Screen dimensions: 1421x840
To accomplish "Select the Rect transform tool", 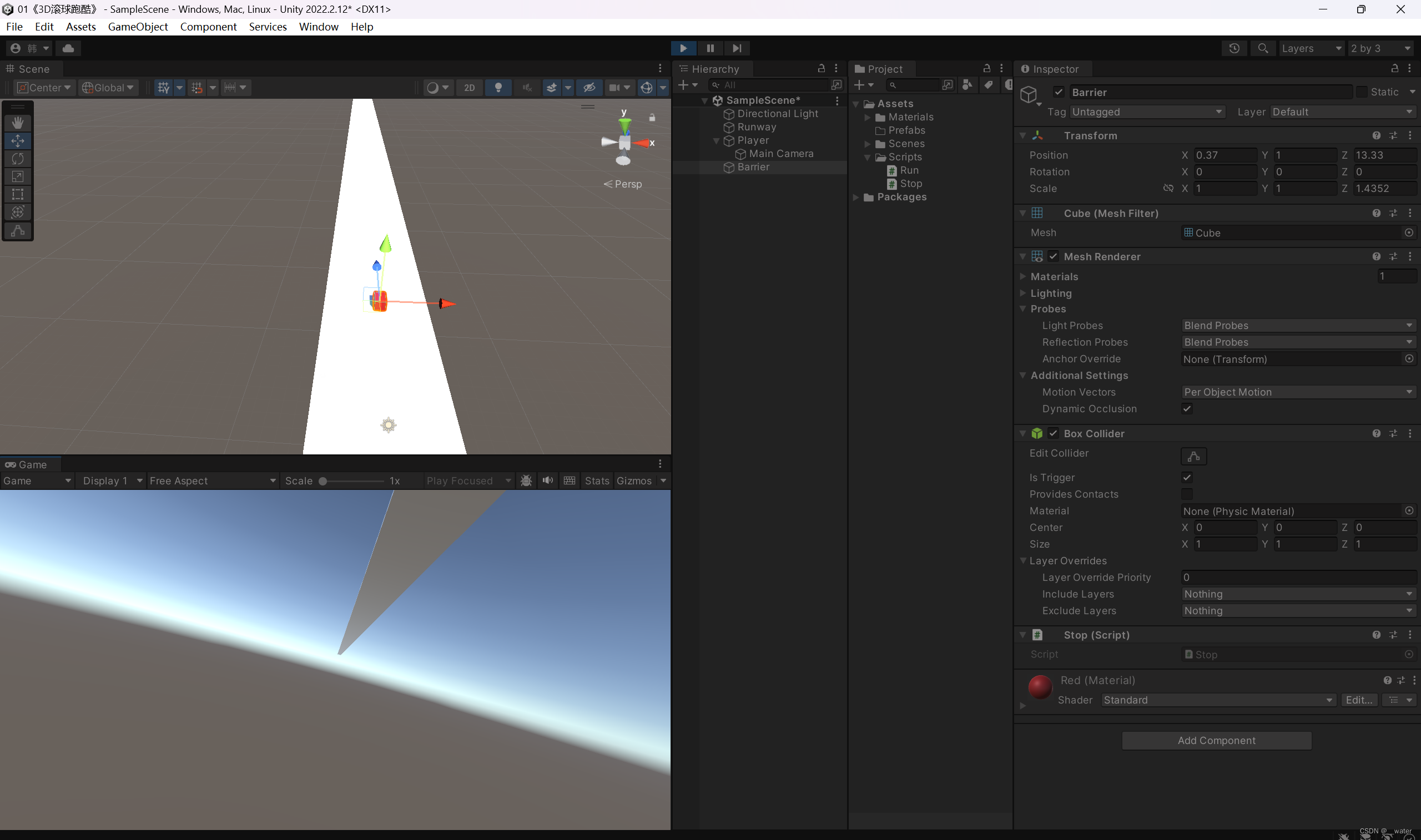I will click(18, 194).
